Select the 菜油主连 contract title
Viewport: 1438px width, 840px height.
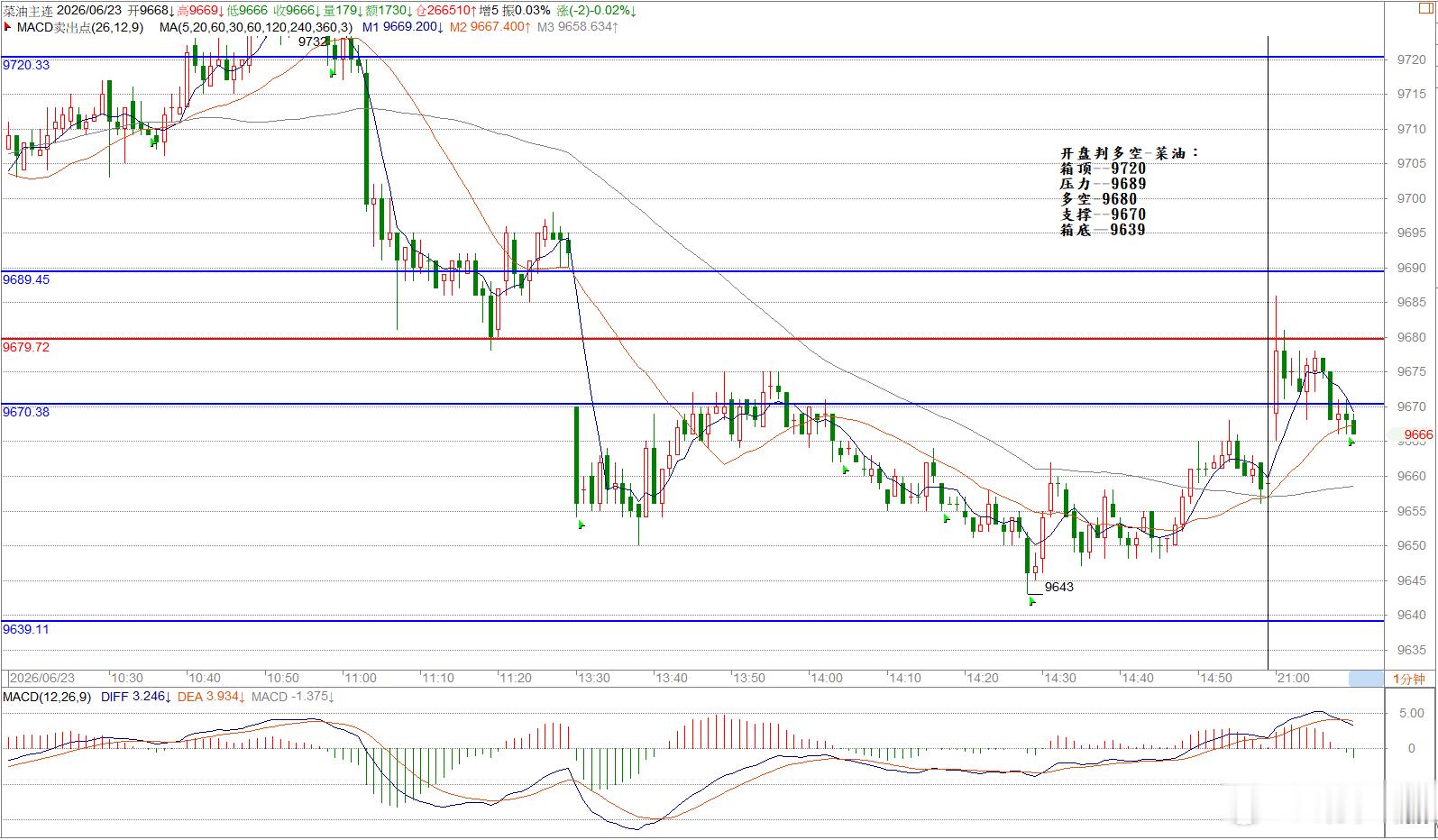click(28, 11)
